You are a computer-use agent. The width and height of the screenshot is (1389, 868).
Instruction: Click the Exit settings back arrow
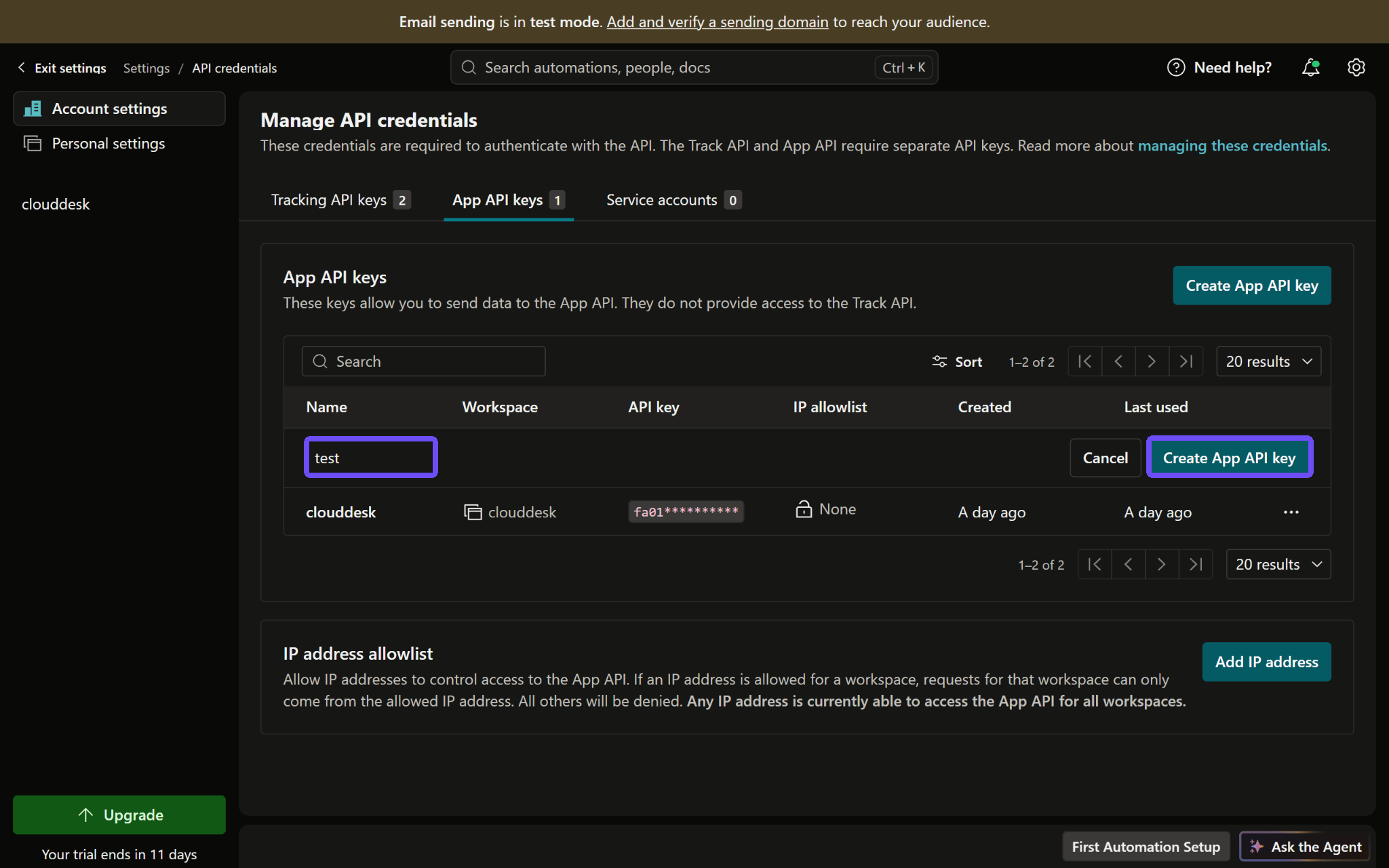click(22, 67)
